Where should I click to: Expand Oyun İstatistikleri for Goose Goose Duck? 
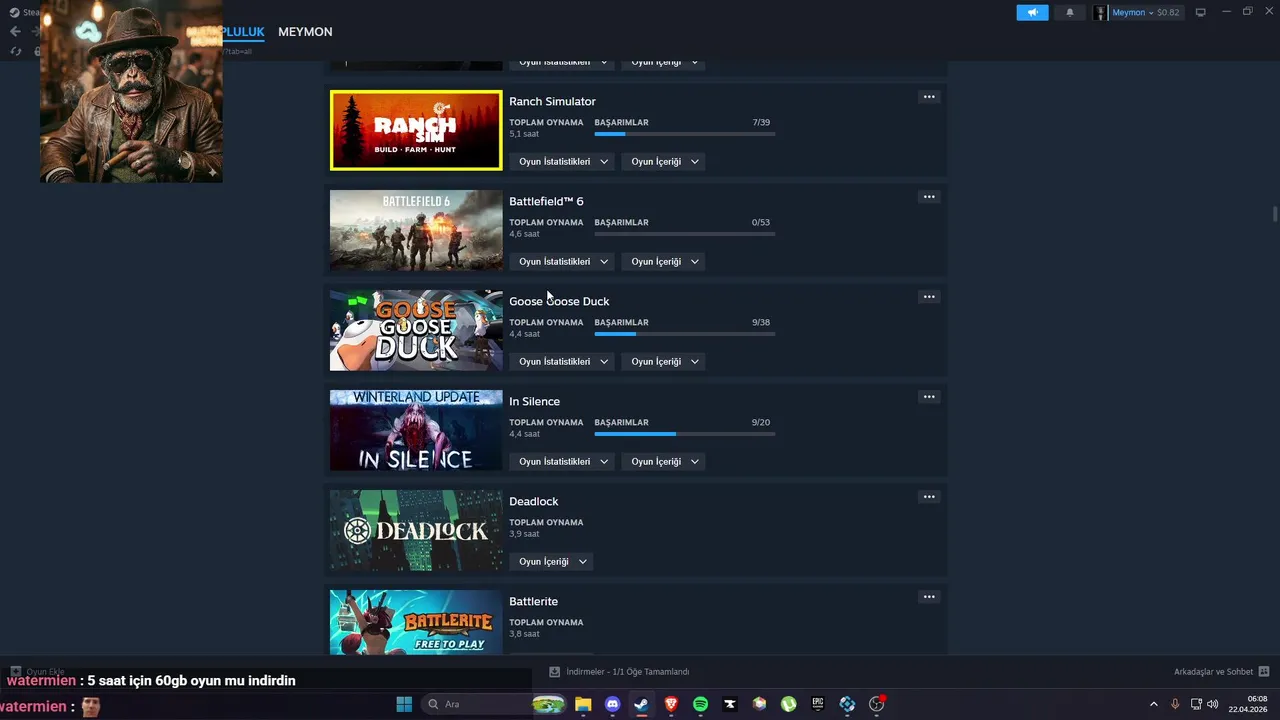point(561,361)
